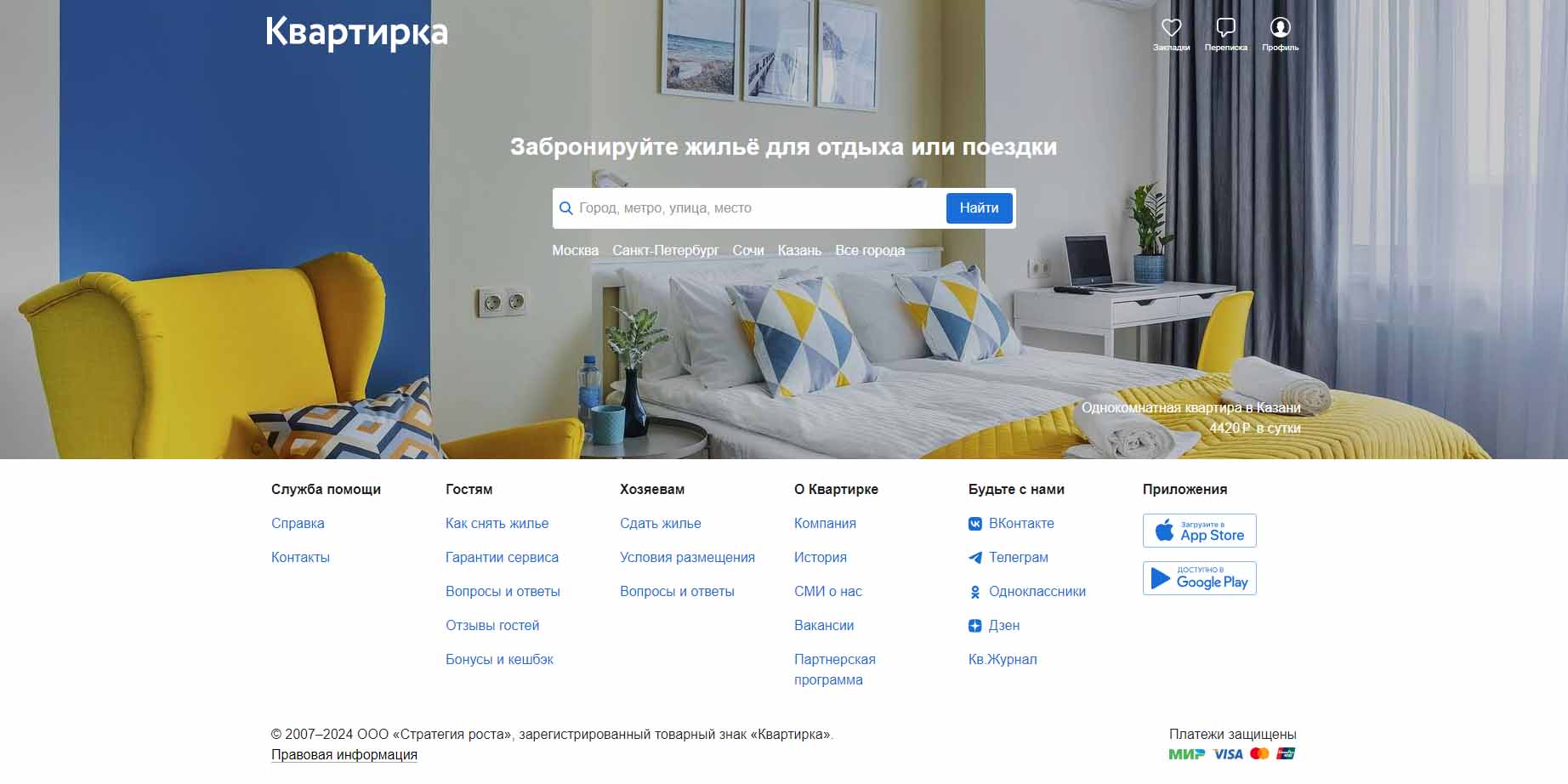The width and height of the screenshot is (1568, 784).
Task: Click the Найти search button
Action: (979, 208)
